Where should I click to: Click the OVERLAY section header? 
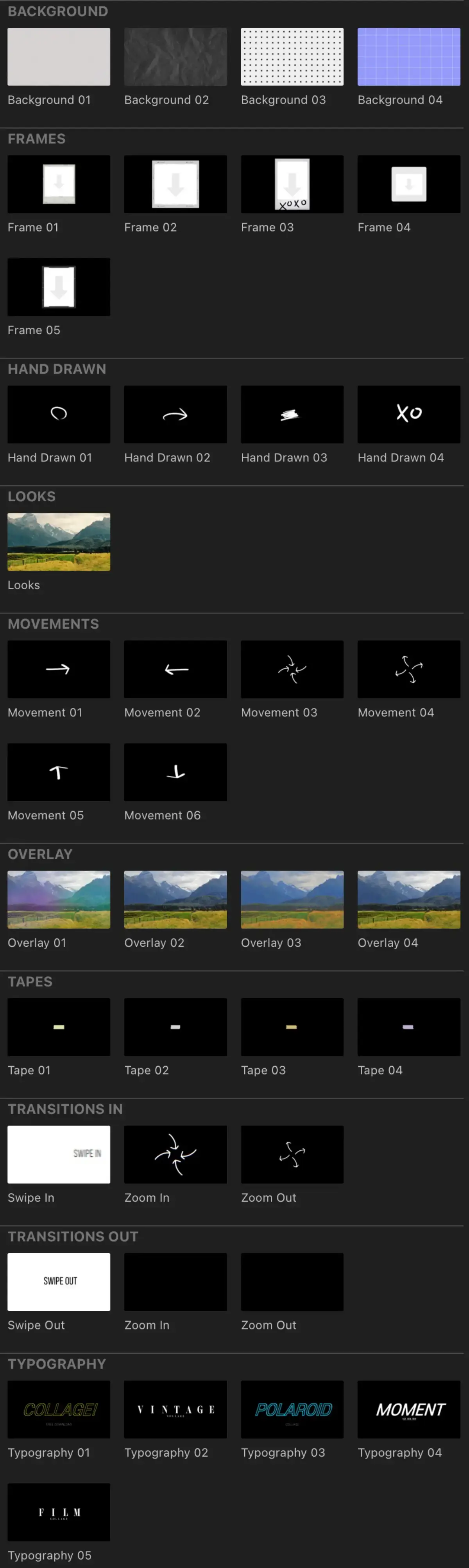tap(40, 854)
